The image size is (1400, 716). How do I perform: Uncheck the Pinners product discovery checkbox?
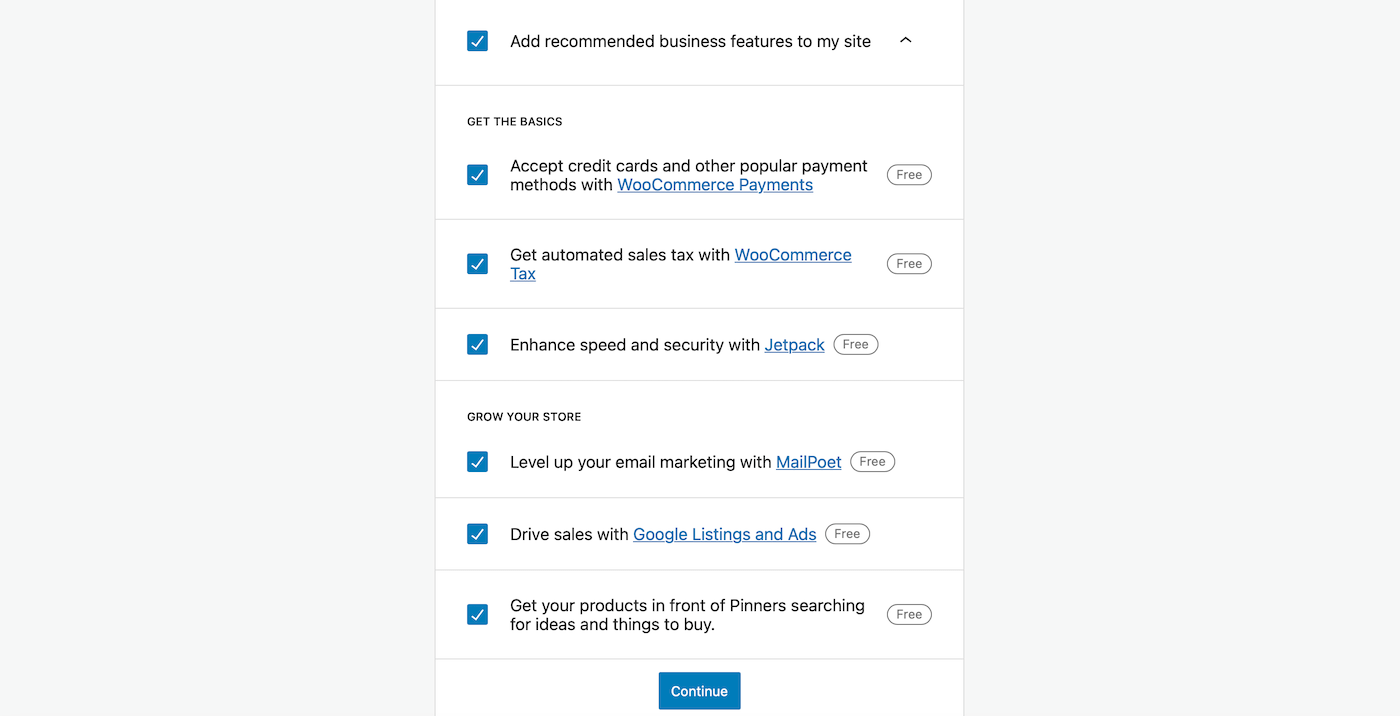(477, 614)
